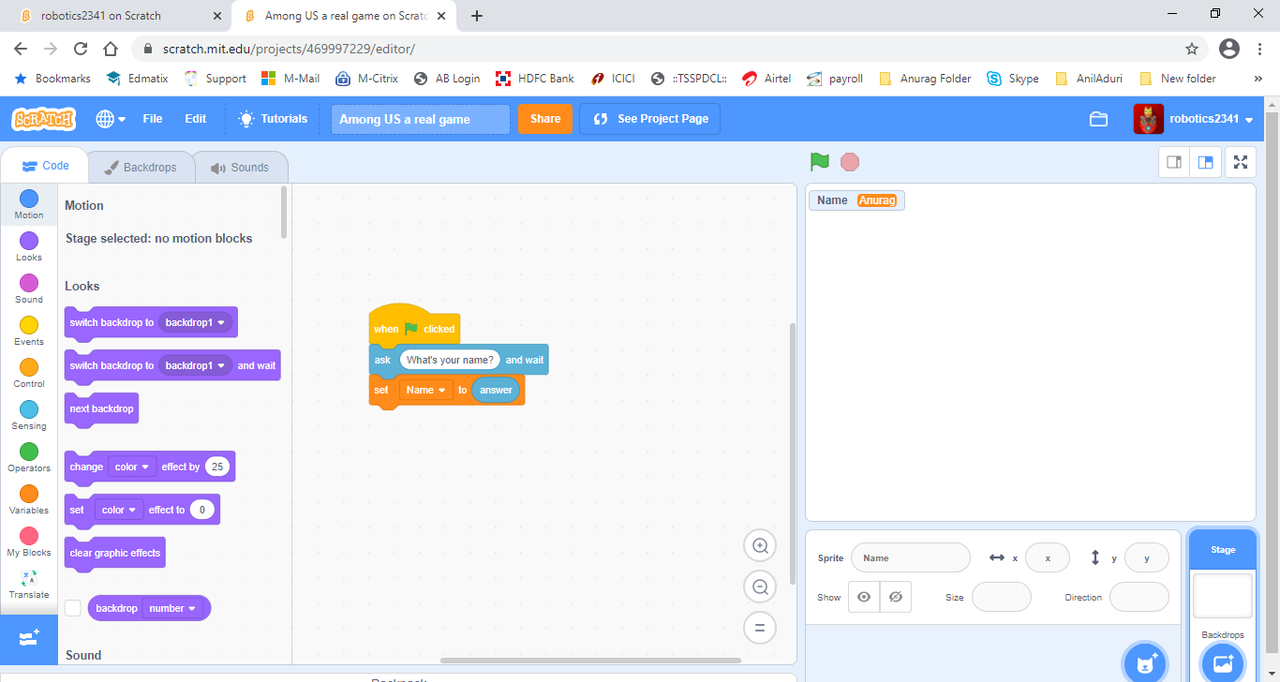Click the workspace vertical scrollbar
1280x682 pixels.
(793, 453)
